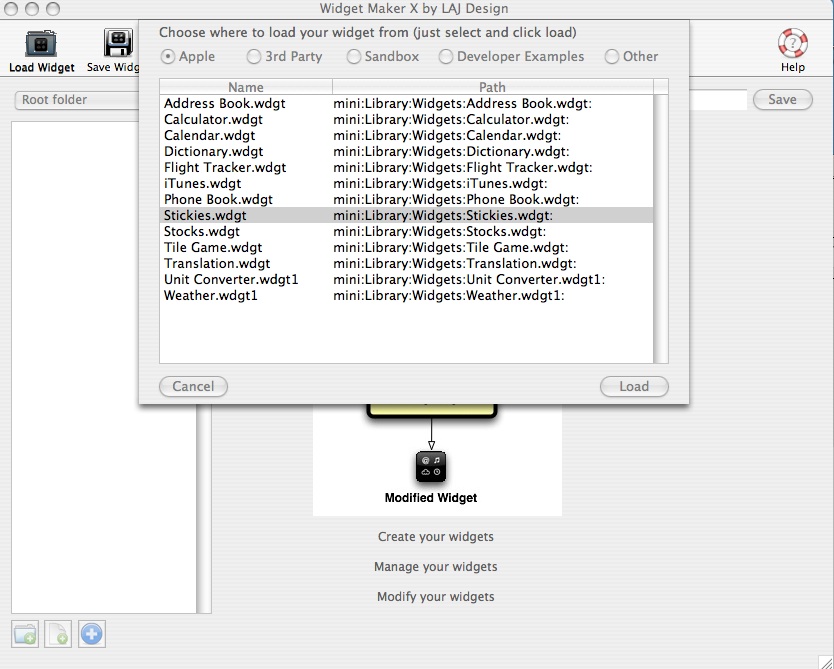Screen dimensions: 834x669
Task: Click path mini:Library:Widgets:Translation.wdgt:
Action: click(x=455, y=263)
